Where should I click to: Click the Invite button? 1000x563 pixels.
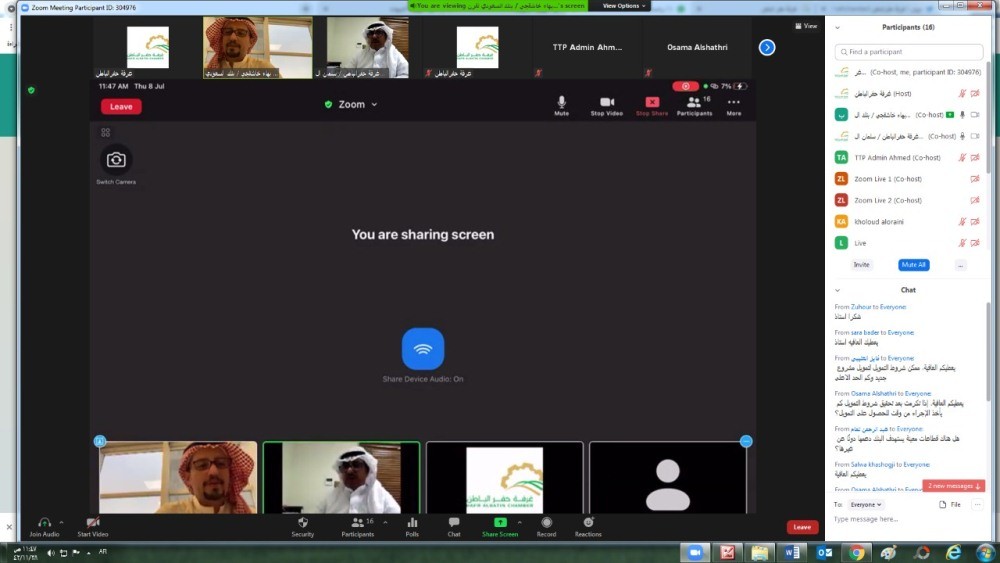click(861, 265)
